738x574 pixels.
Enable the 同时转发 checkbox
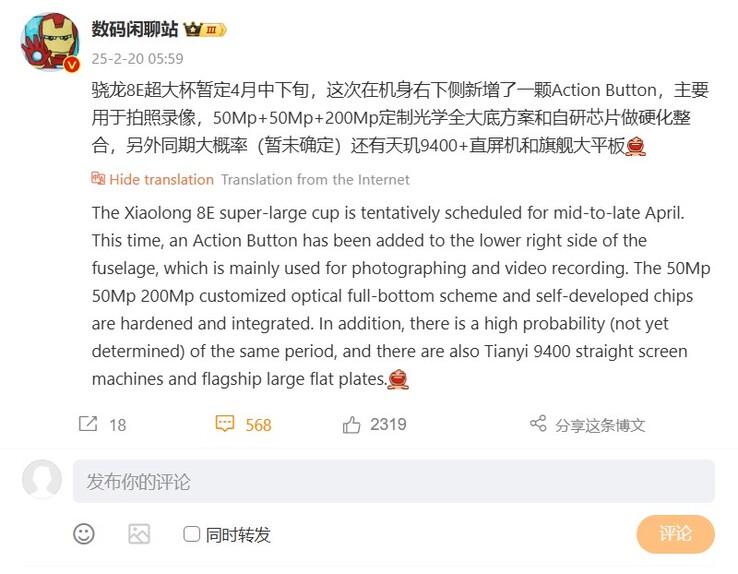pyautogui.click(x=191, y=534)
